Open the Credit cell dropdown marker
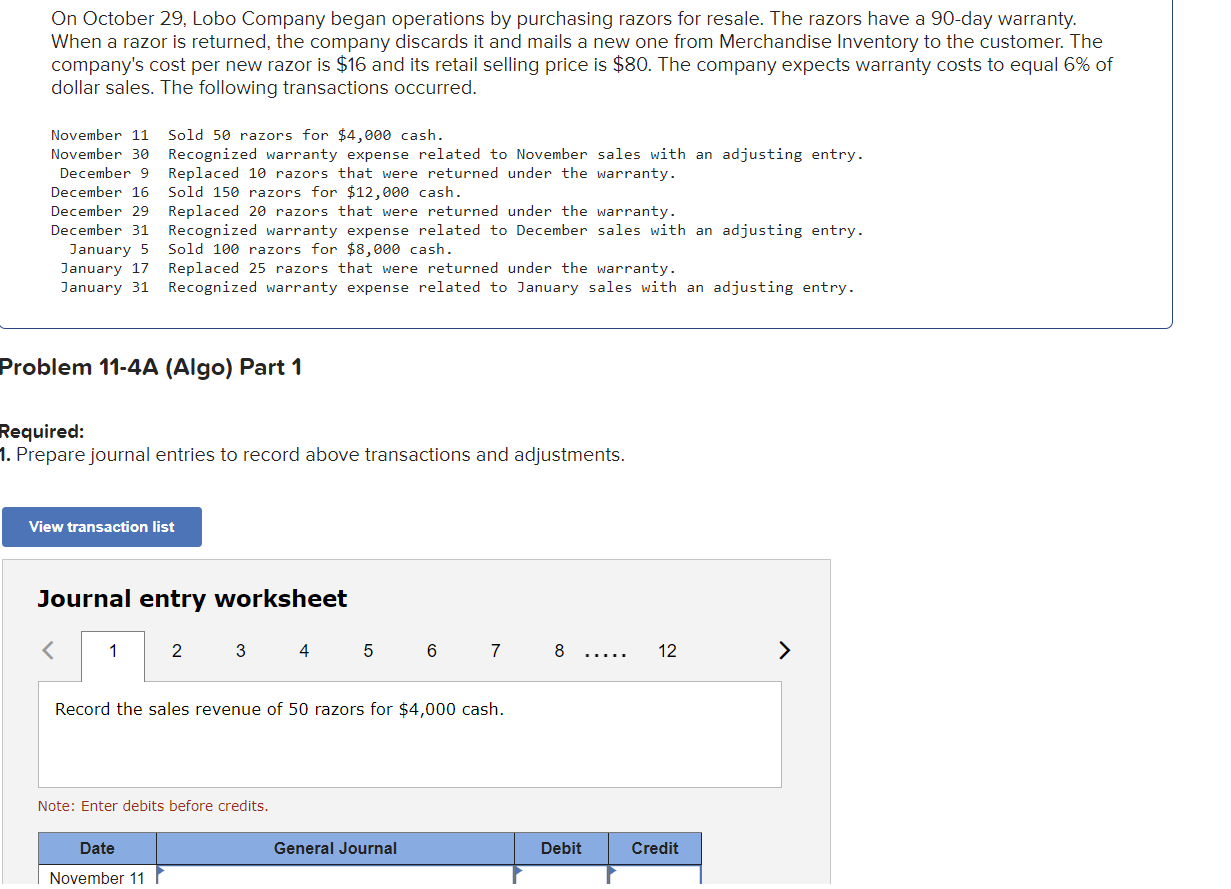The width and height of the screenshot is (1231, 889). coord(612,872)
